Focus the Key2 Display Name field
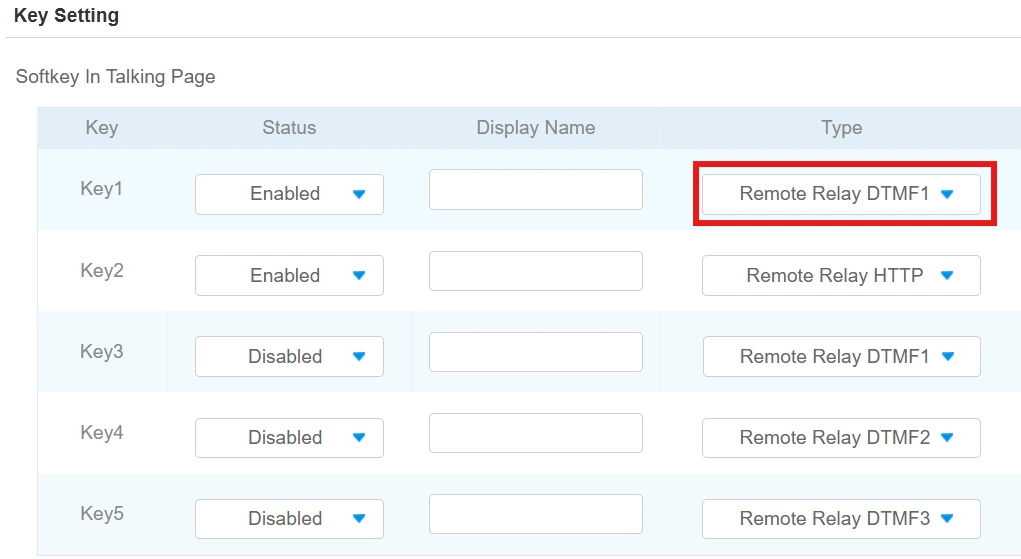The height and width of the screenshot is (559, 1021). (x=535, y=271)
